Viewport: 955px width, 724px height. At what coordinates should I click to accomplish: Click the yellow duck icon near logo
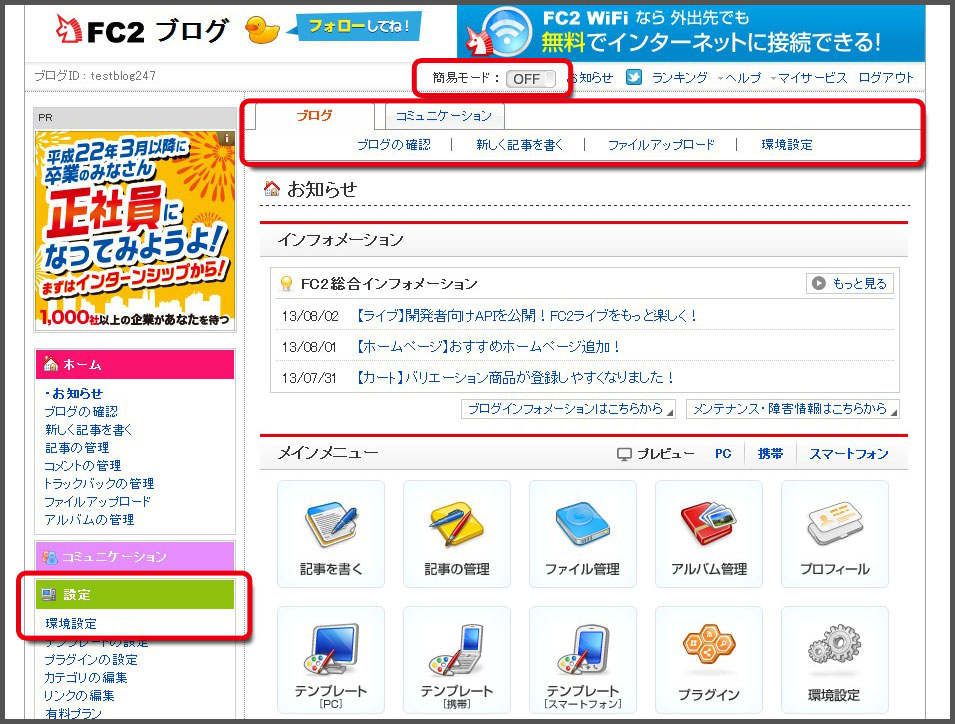[x=262, y=29]
